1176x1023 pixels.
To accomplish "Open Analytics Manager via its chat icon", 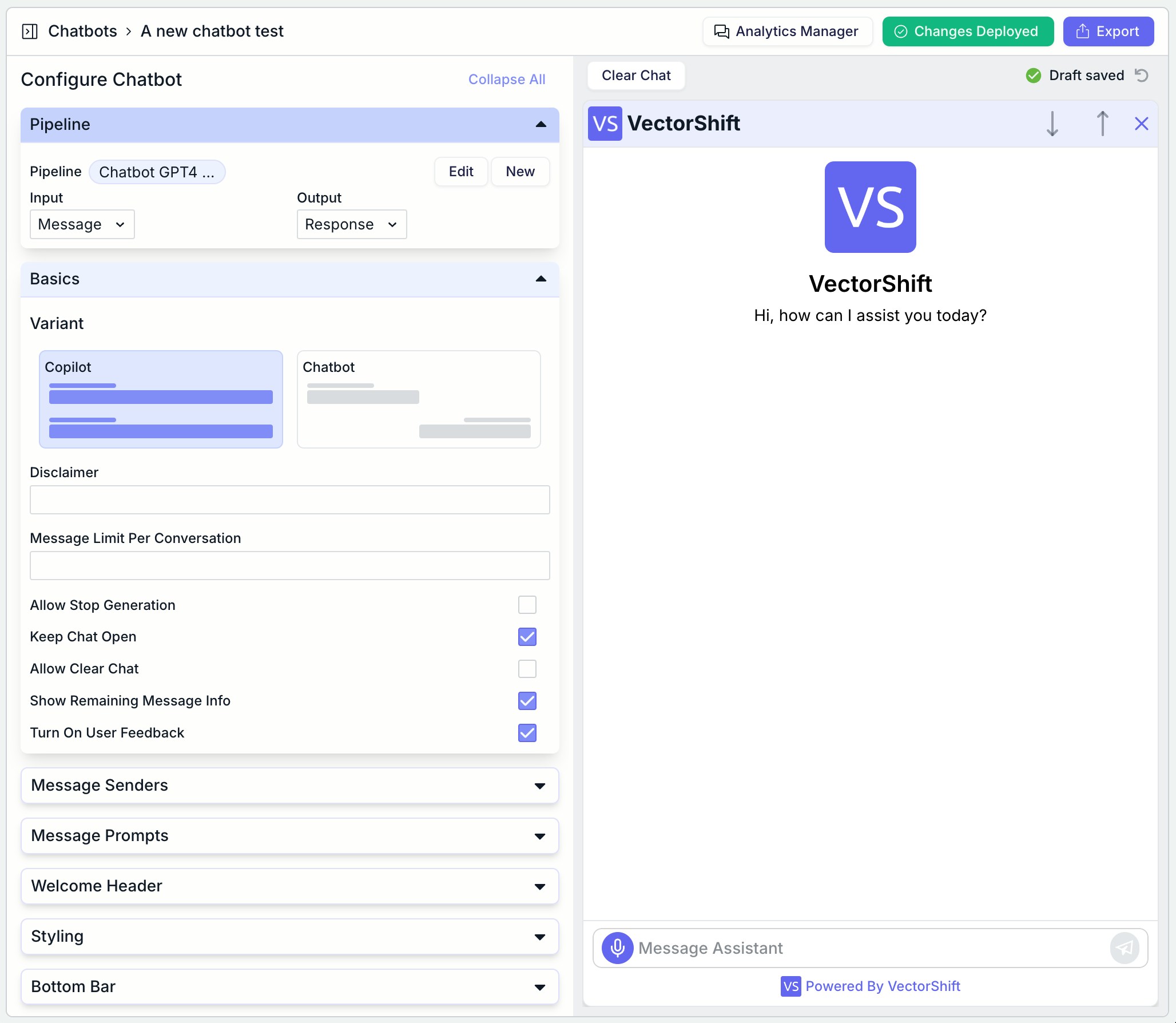I will pyautogui.click(x=722, y=31).
